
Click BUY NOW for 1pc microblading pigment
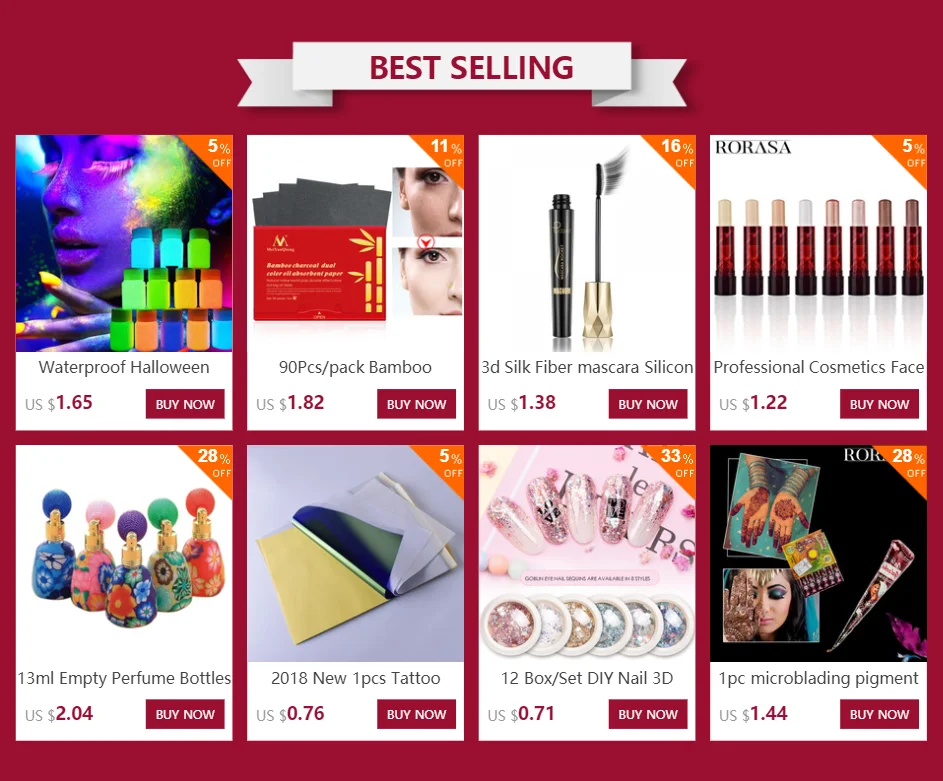[x=879, y=714]
